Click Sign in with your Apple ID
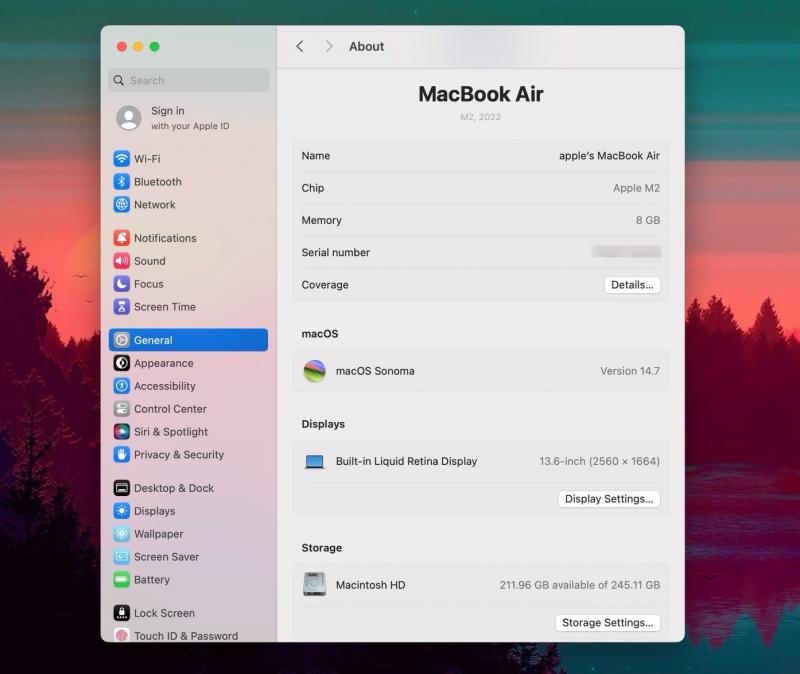The width and height of the screenshot is (800, 674). (190, 118)
